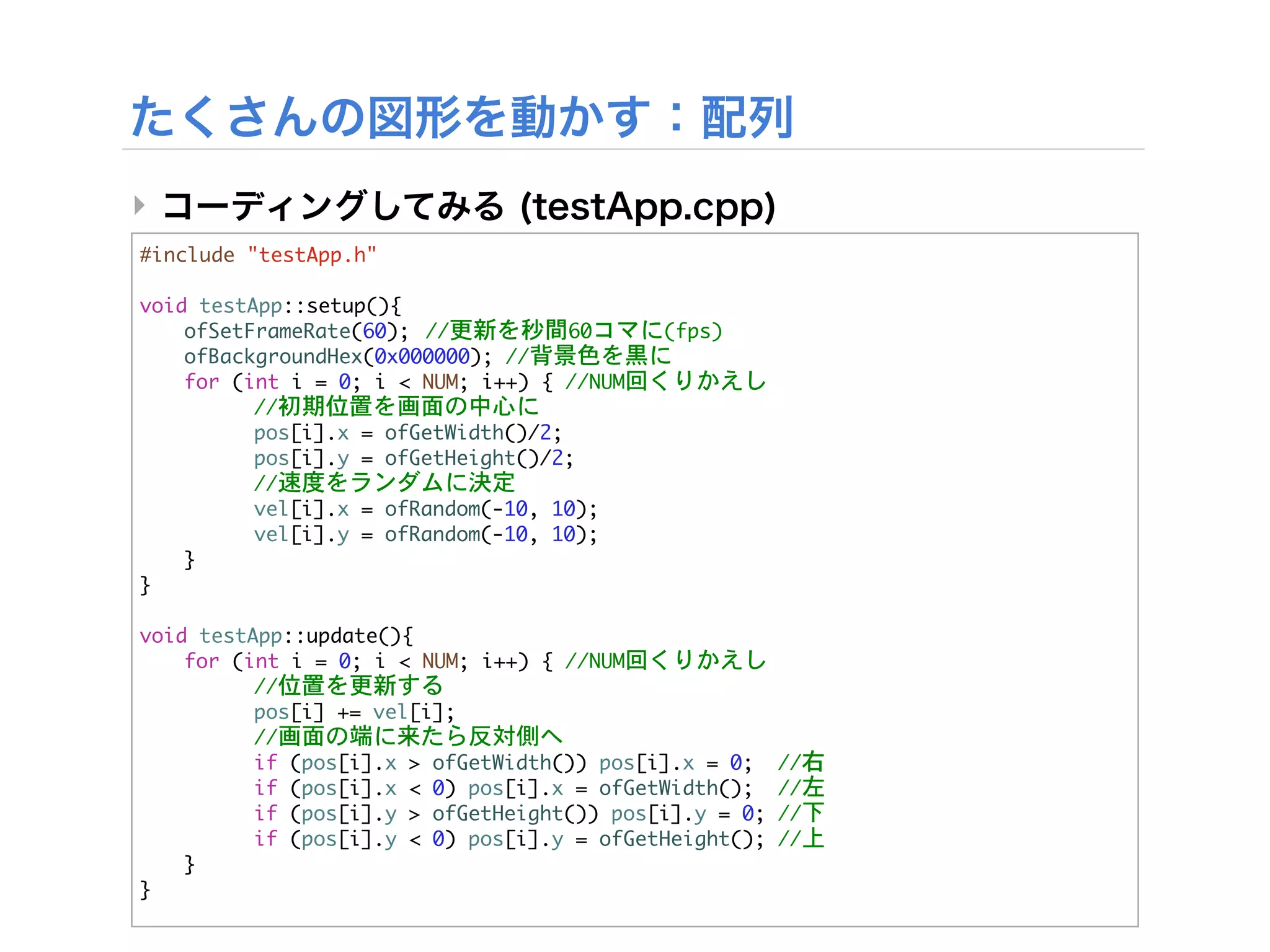Click the for loop line inside update()
Viewport: 1270px width, 952px height.
click(x=475, y=661)
